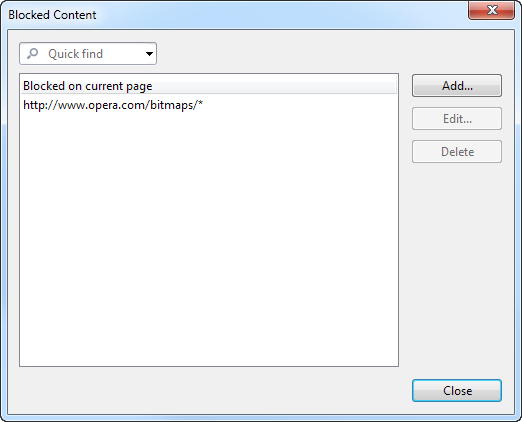This screenshot has height=422, width=522.
Task: Dismiss Blocked Content via the title bar X
Action: coord(492,10)
